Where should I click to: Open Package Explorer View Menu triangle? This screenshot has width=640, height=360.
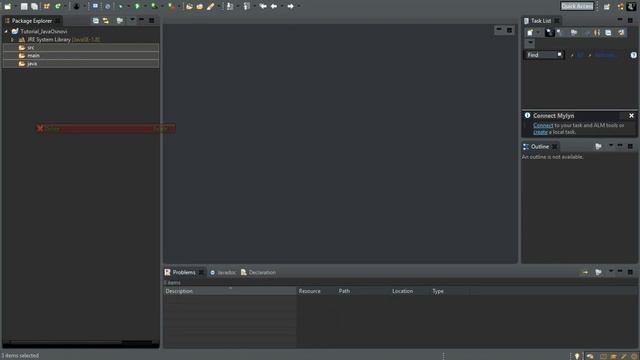pyautogui.click(x=132, y=20)
